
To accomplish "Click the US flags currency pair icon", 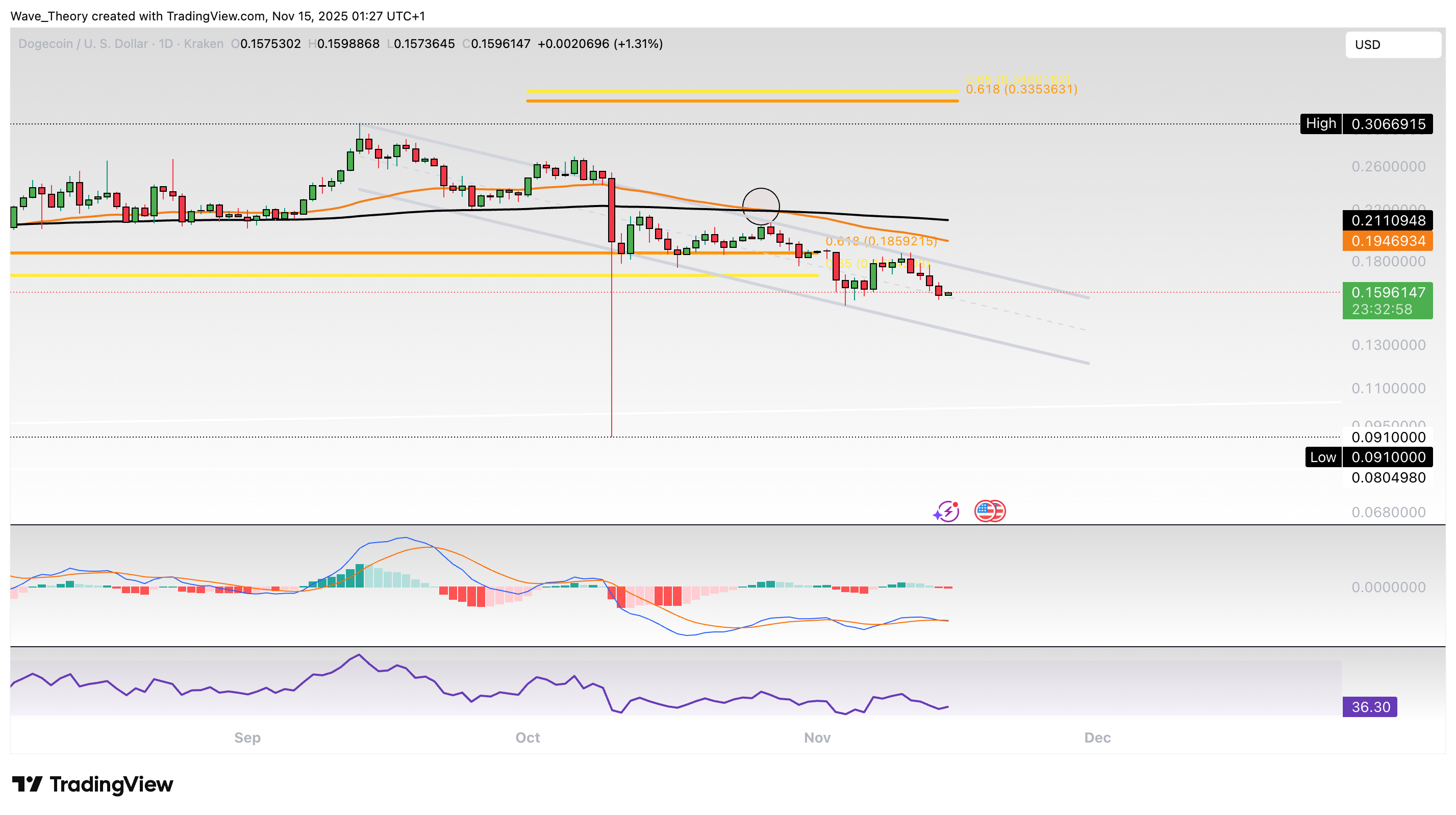I will (990, 511).
